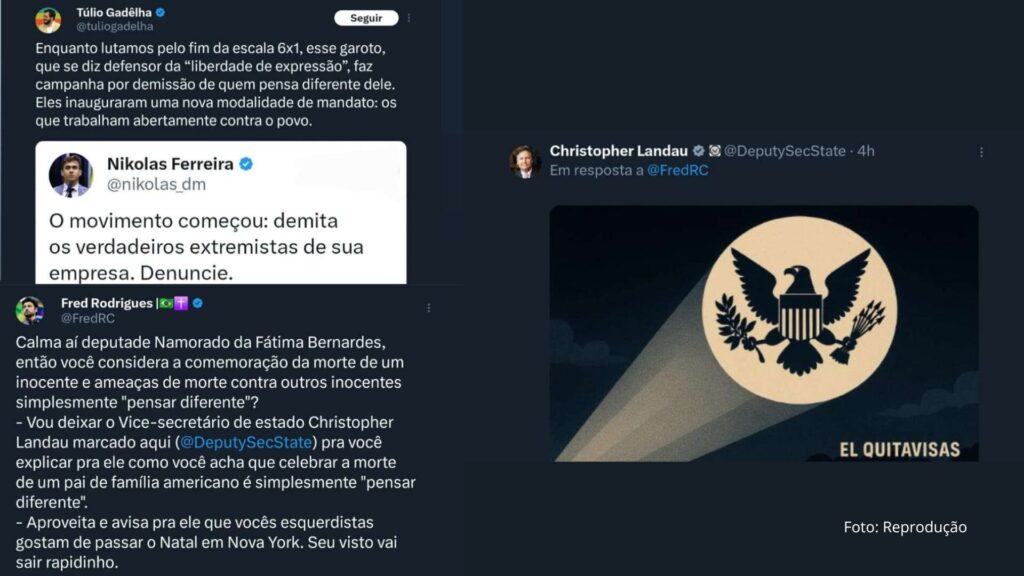The width and height of the screenshot is (1024, 576).
Task: Click the @tuliogadelha handle
Action: 115,27
